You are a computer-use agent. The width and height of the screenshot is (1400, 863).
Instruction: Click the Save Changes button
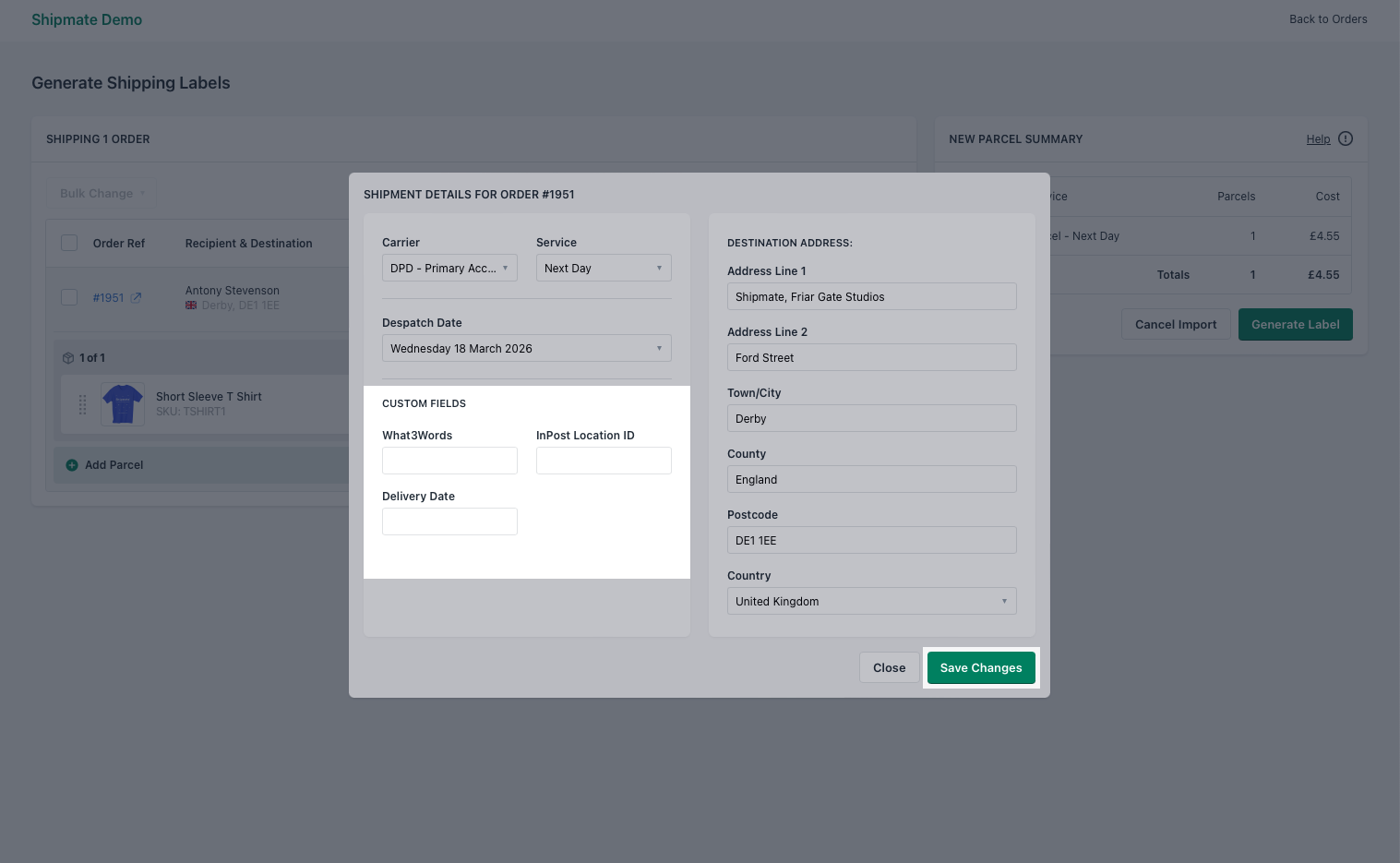pos(981,667)
